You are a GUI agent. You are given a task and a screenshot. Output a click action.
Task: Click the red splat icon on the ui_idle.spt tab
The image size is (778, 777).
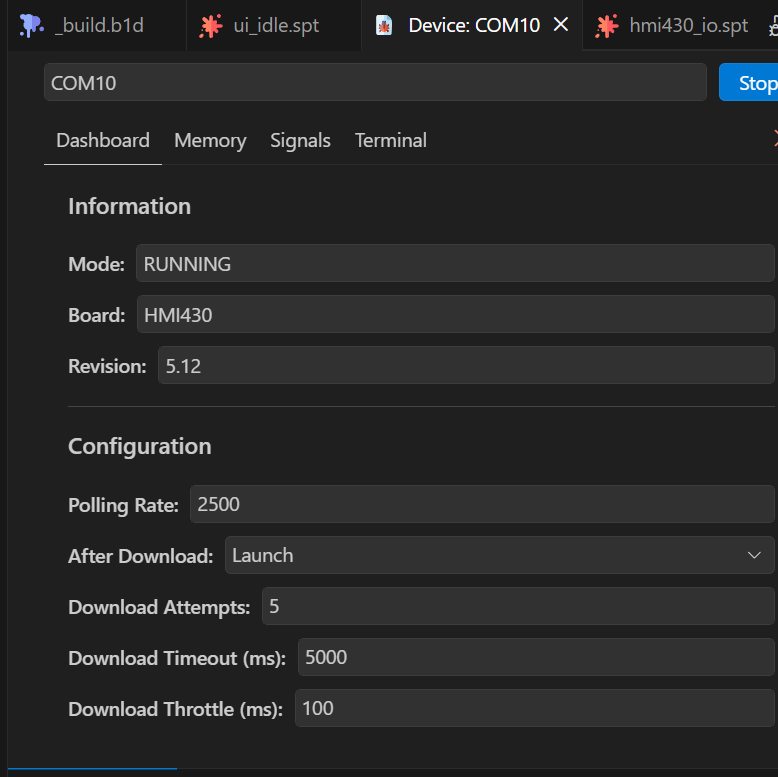tap(211, 26)
